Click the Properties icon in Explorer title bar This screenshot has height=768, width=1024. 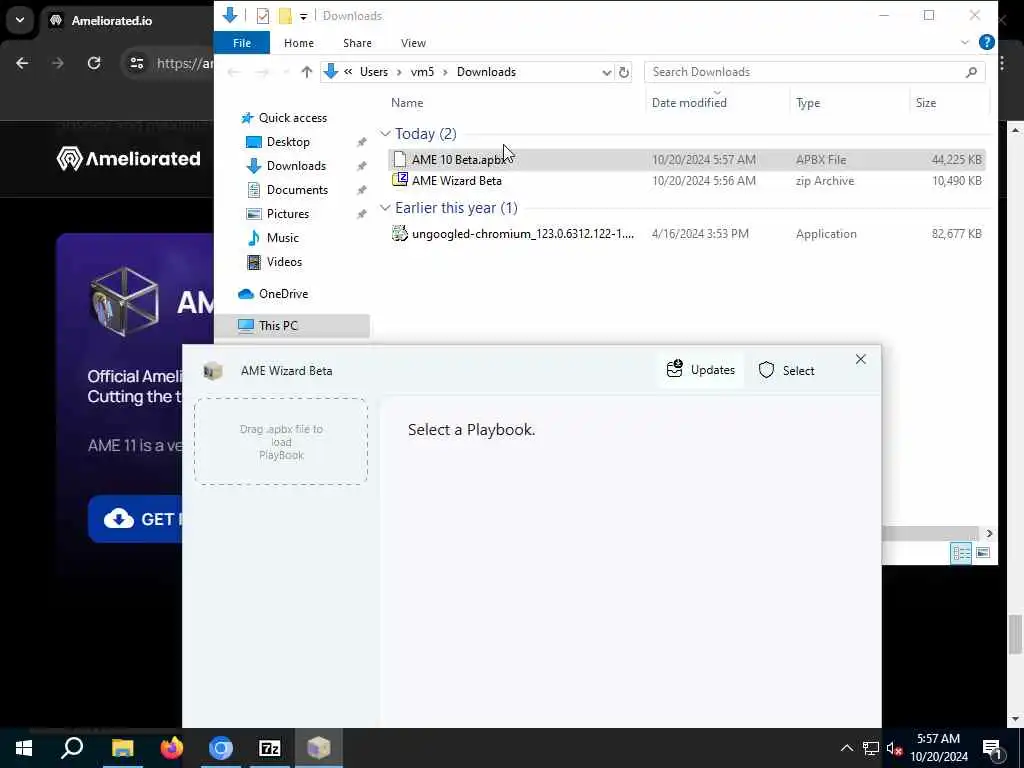[263, 16]
